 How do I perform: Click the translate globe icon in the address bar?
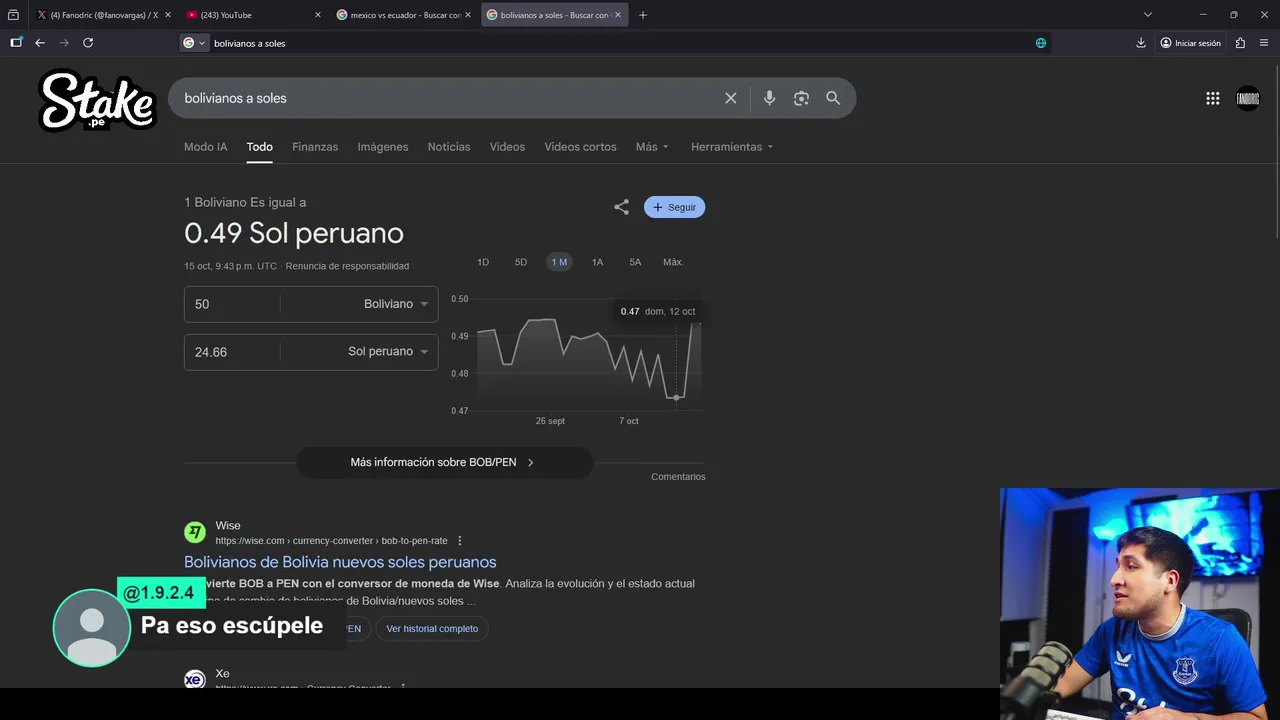point(1041,43)
